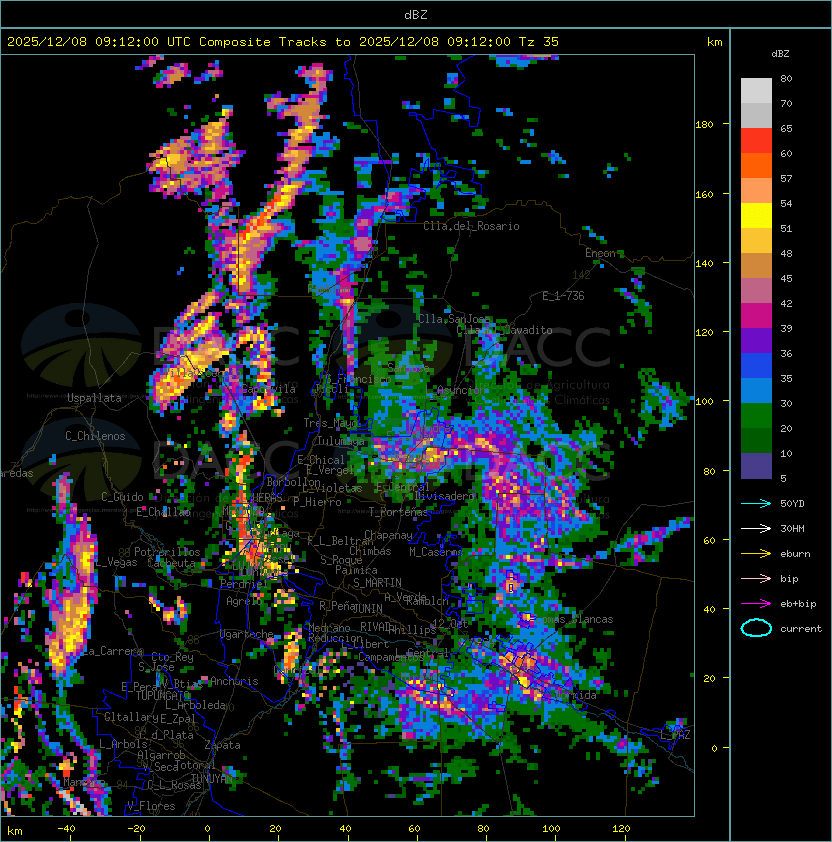The image size is (832, 842).
Task: Select the bright yellow 51-54 dBZ swatch
Action: click(x=756, y=216)
